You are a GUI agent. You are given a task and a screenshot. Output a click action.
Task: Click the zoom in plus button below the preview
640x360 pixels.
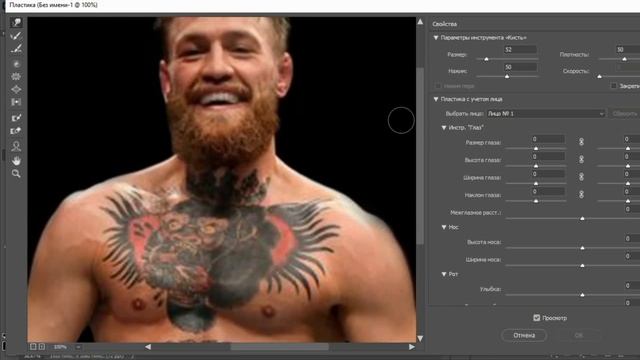click(x=42, y=347)
